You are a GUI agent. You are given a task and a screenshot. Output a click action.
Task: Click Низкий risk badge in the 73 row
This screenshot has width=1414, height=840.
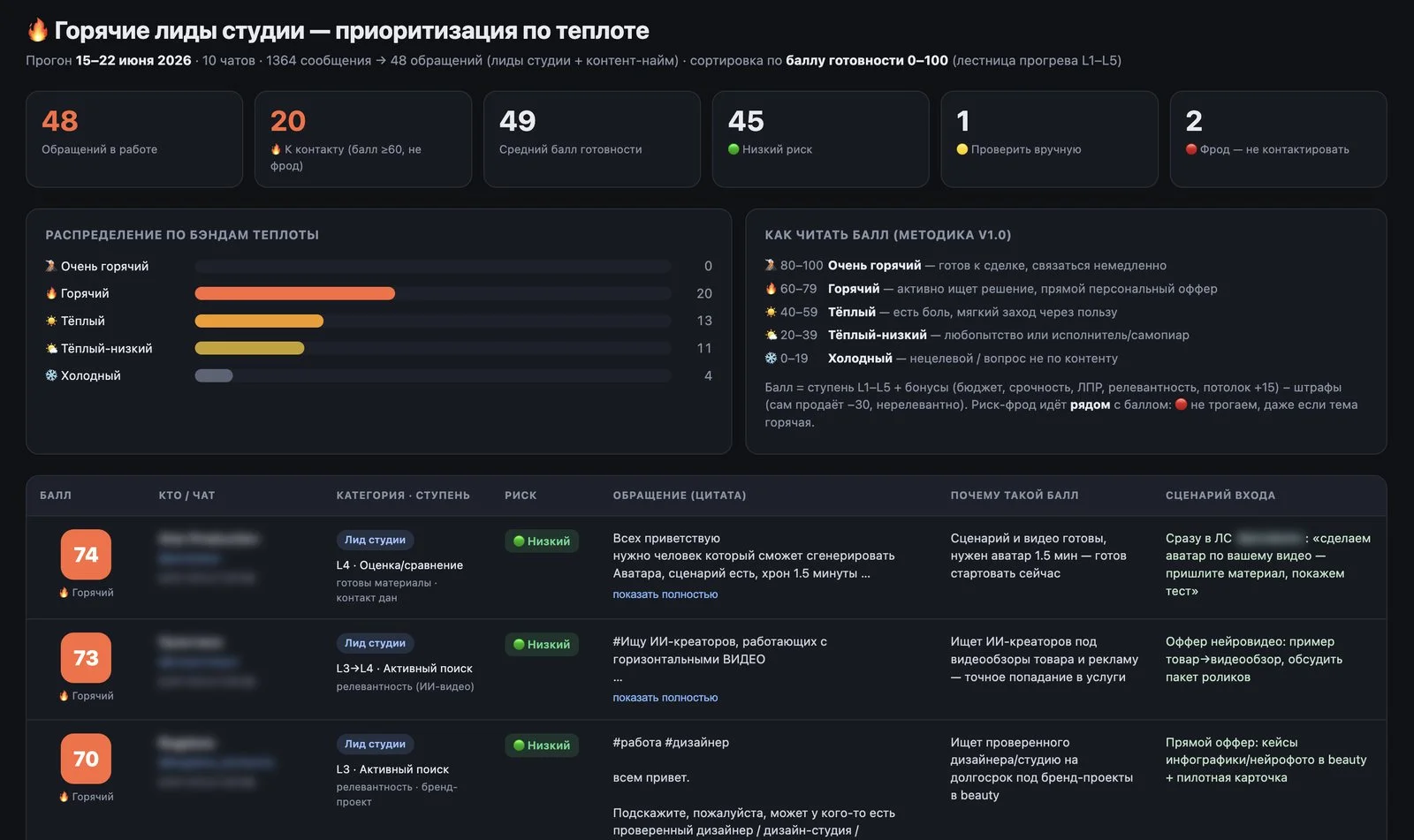(542, 645)
